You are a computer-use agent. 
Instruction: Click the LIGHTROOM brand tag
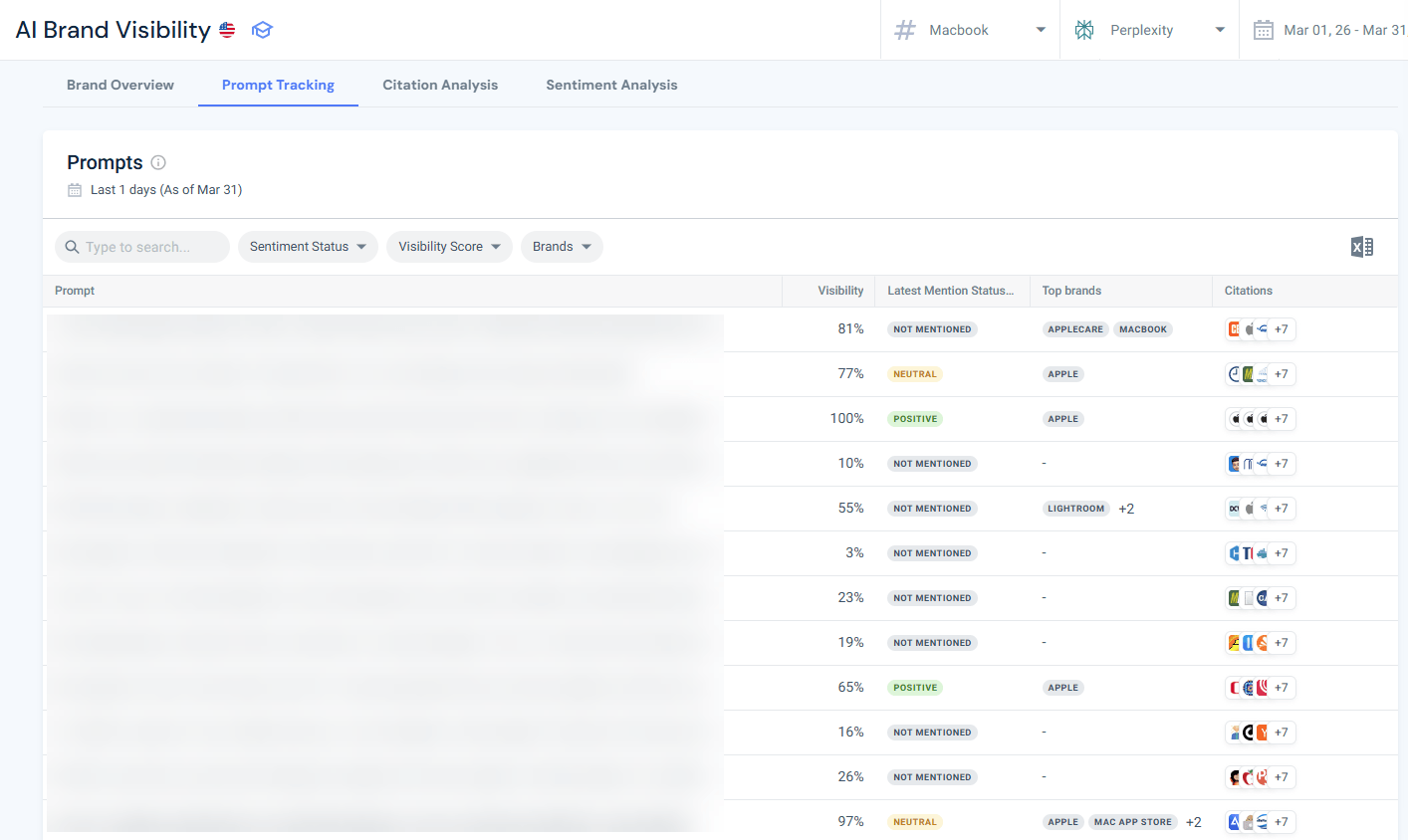pyautogui.click(x=1076, y=509)
